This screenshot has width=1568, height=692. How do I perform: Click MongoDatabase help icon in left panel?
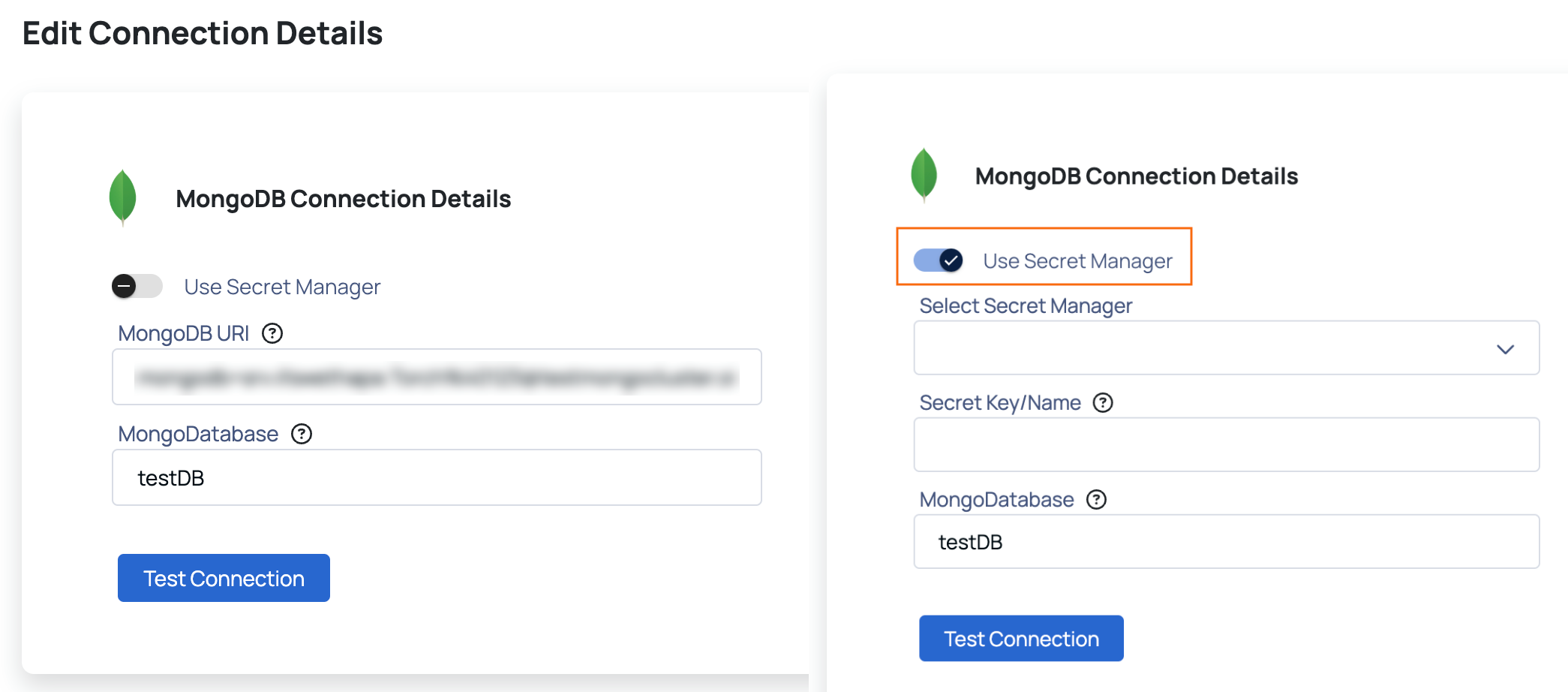pos(302,434)
